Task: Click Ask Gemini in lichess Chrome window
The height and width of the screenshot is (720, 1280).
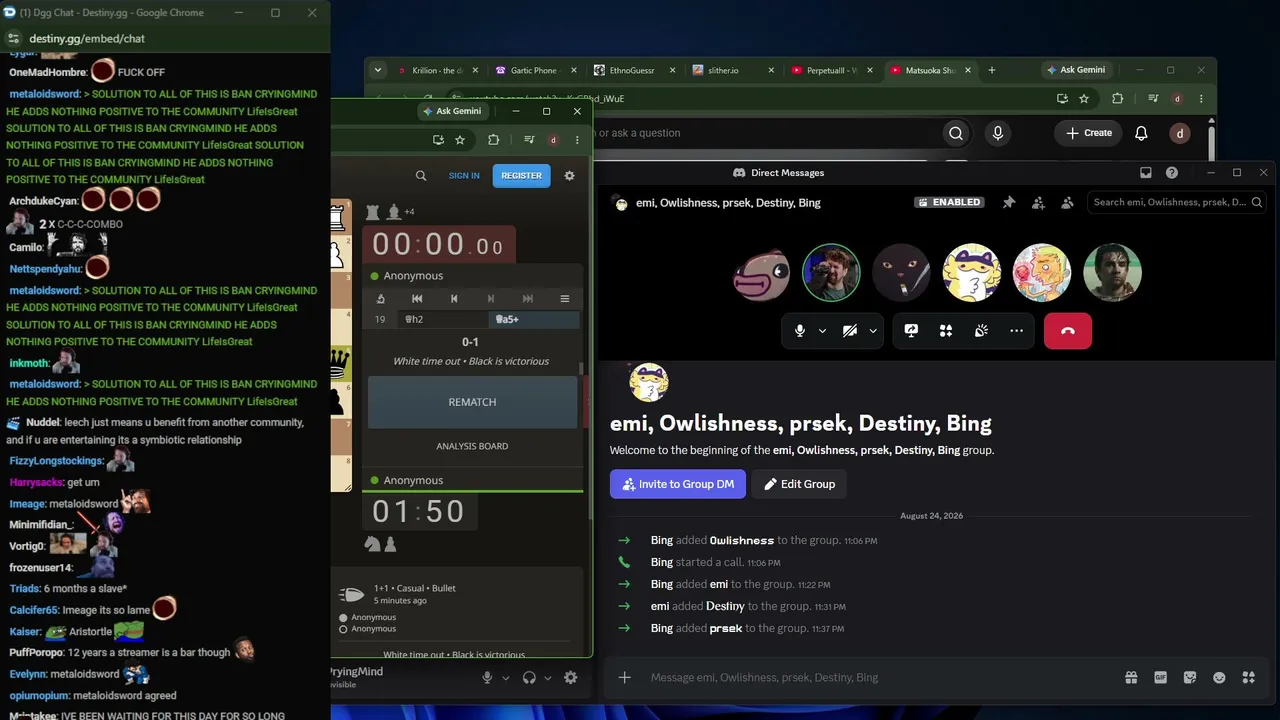Action: coord(452,111)
